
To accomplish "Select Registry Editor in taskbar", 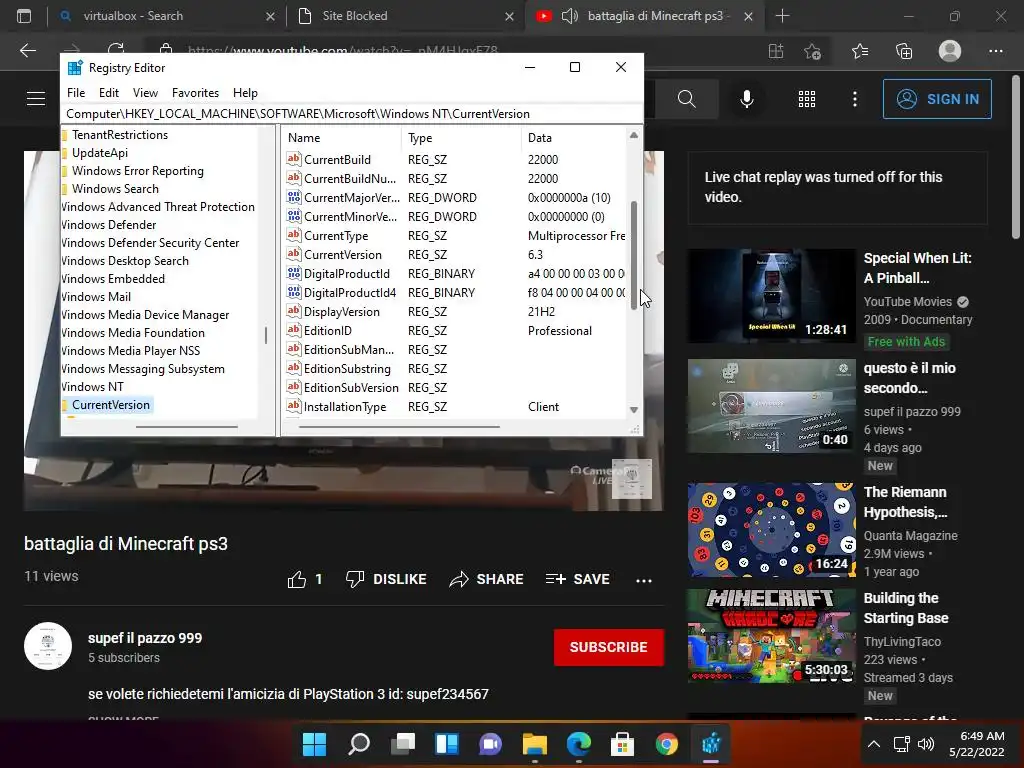I will click(711, 744).
